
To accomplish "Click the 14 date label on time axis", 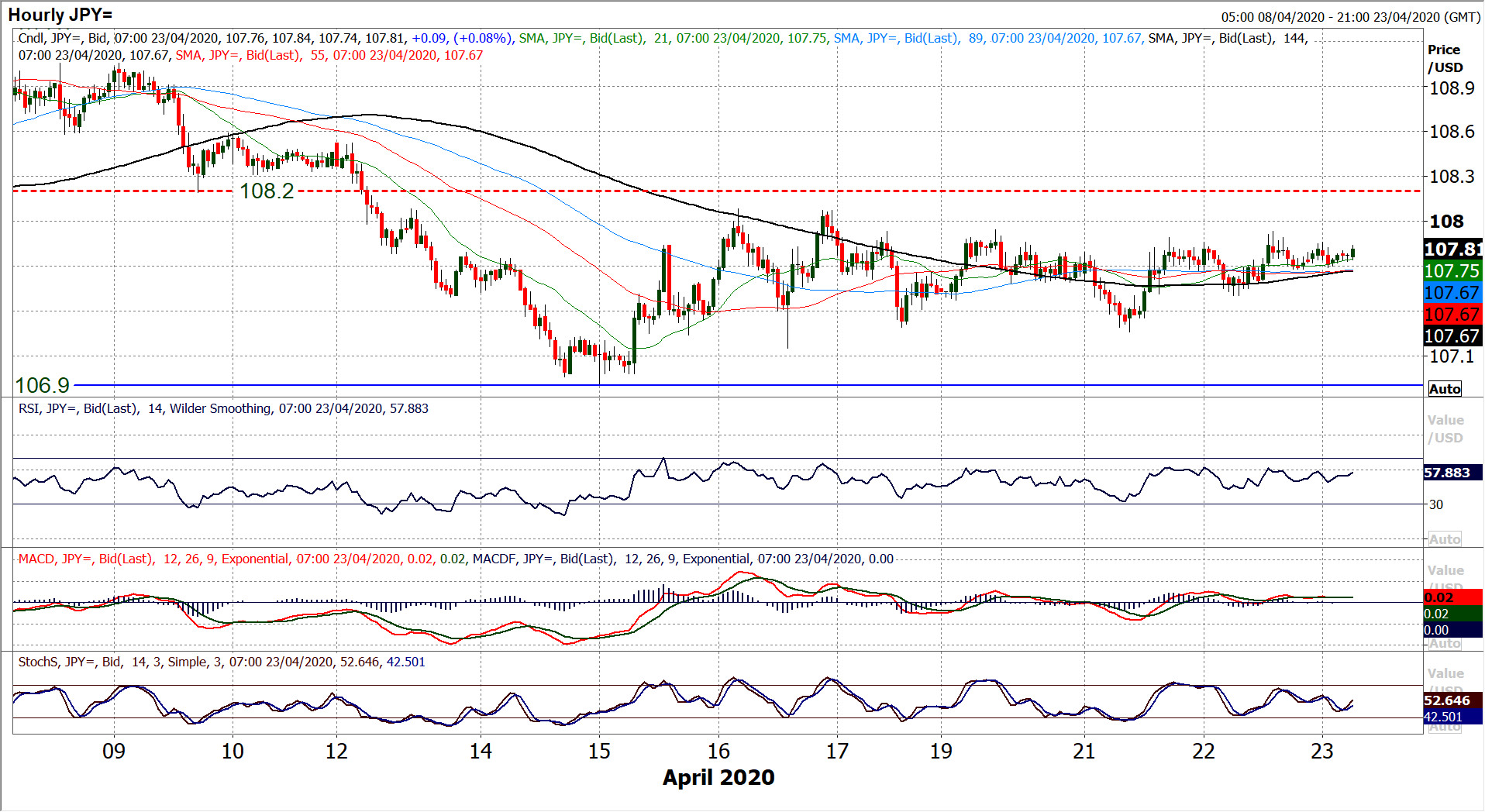I will pyautogui.click(x=481, y=751).
